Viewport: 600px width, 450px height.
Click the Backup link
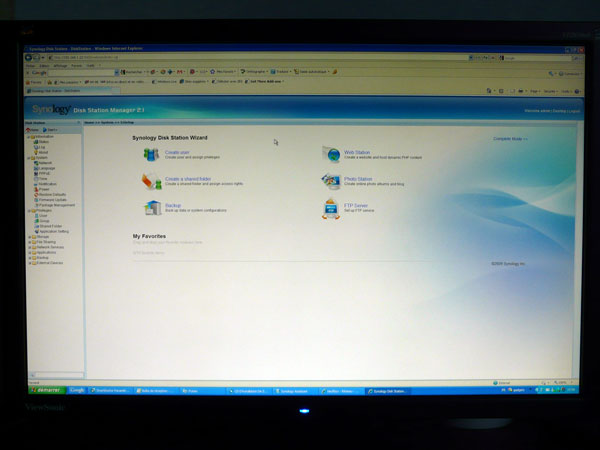[x=173, y=205]
